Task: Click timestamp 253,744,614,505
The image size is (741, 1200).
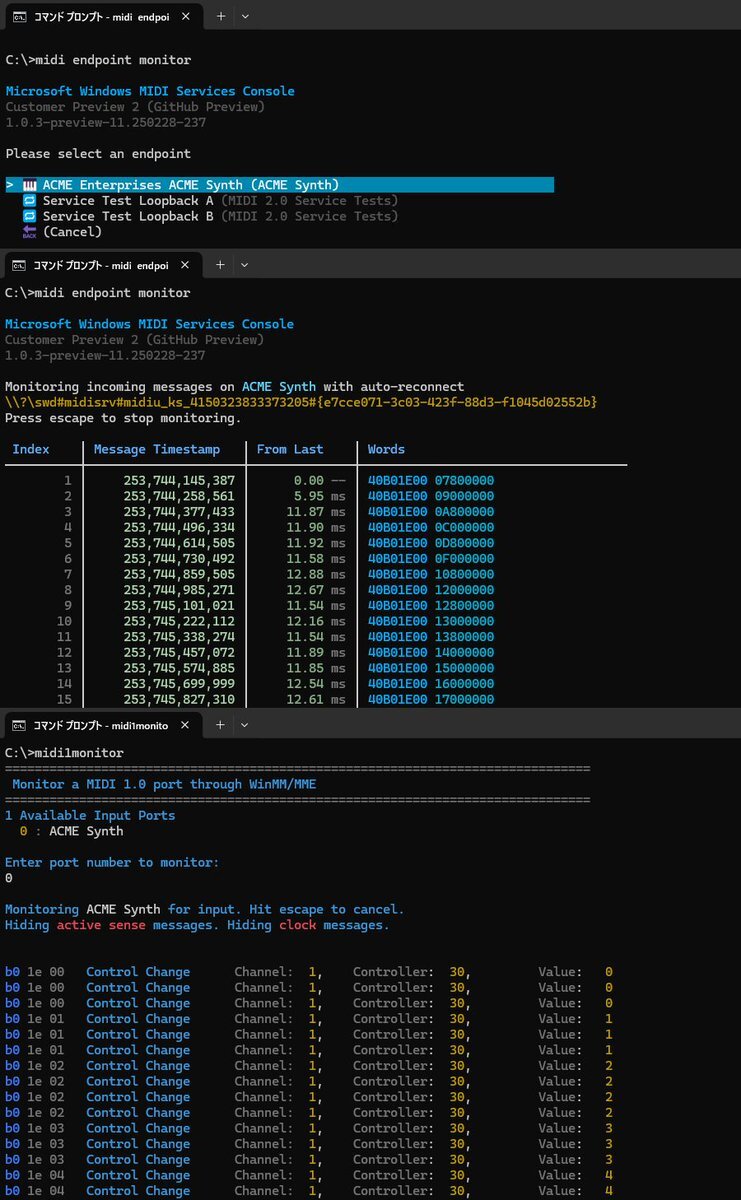Action: 179,543
